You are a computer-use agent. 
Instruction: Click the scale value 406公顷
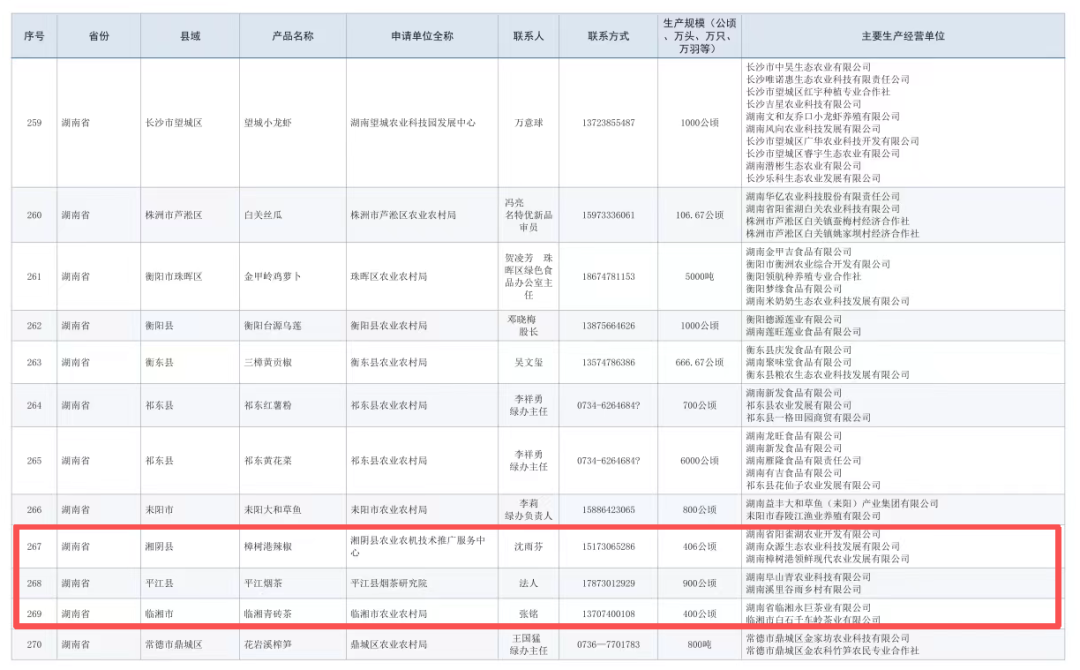tap(699, 546)
